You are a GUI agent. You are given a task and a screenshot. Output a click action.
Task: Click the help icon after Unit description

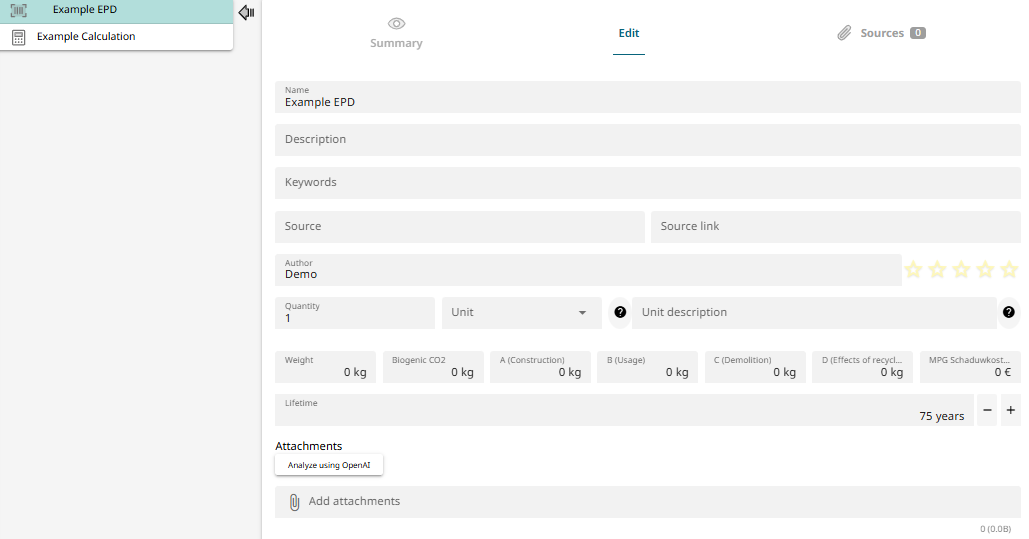[x=1009, y=313]
